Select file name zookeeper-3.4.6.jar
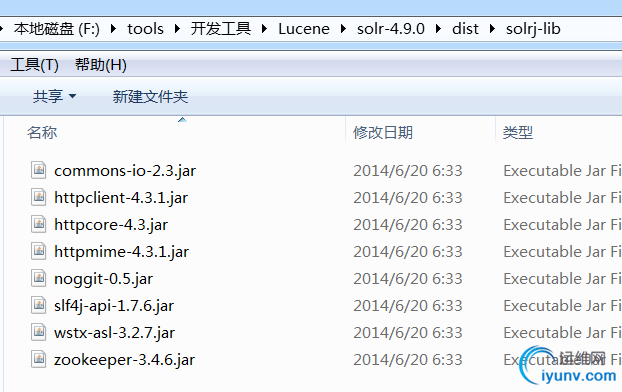622x392 pixels. click(x=125, y=360)
